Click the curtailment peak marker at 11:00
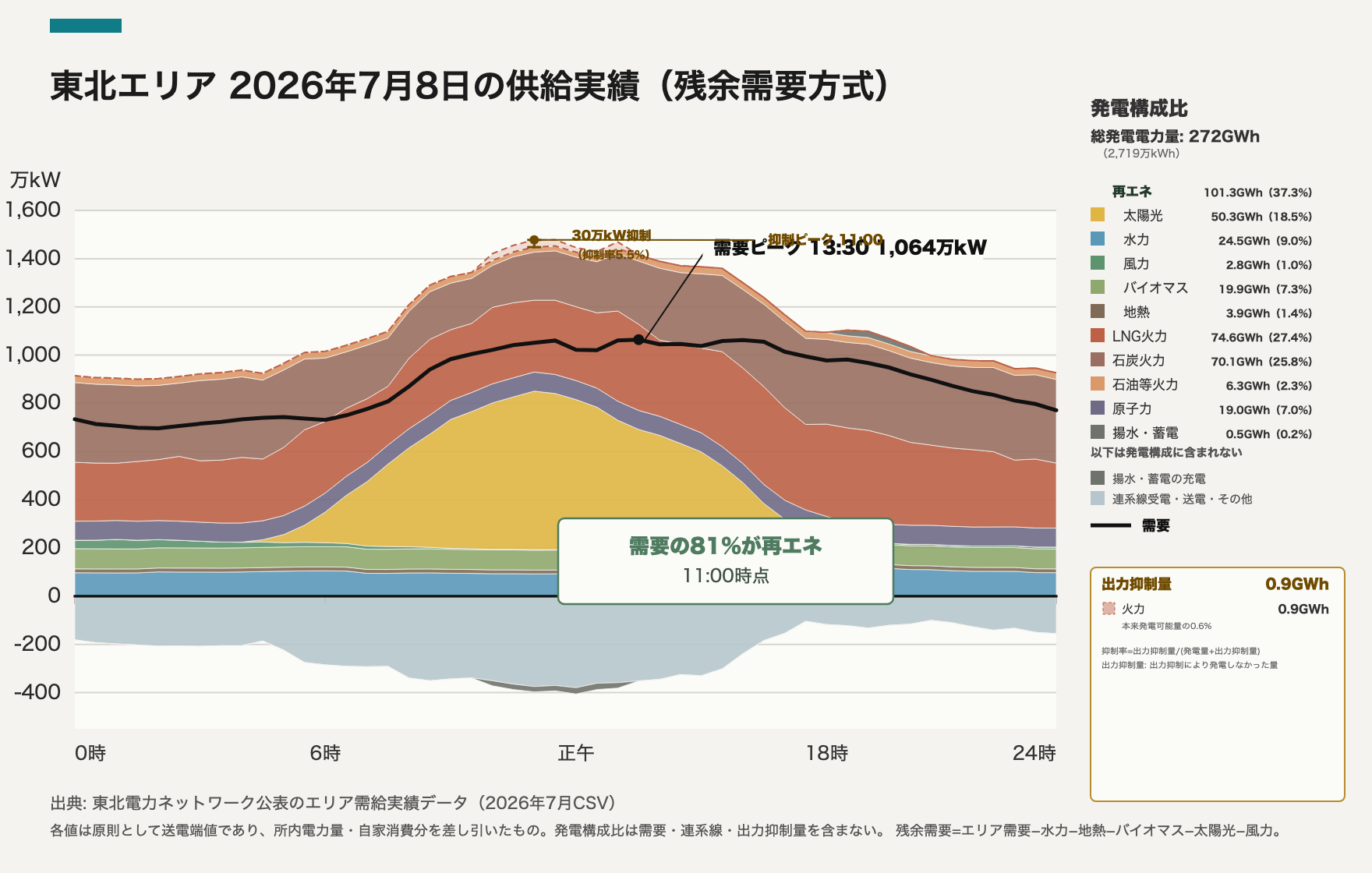 (534, 240)
